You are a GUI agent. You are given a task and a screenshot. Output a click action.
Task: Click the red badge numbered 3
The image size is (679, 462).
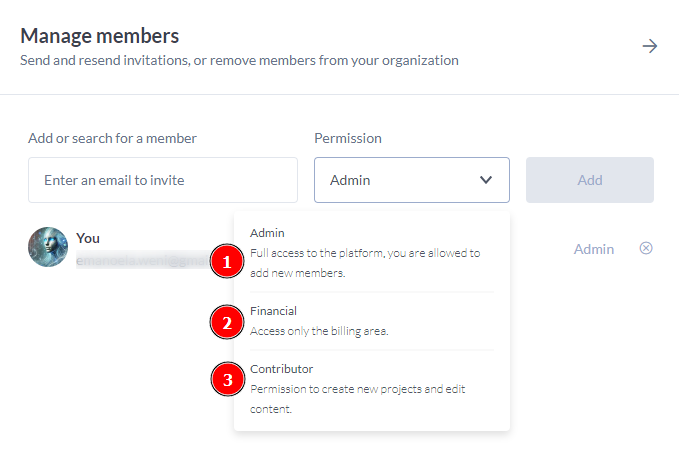point(227,379)
